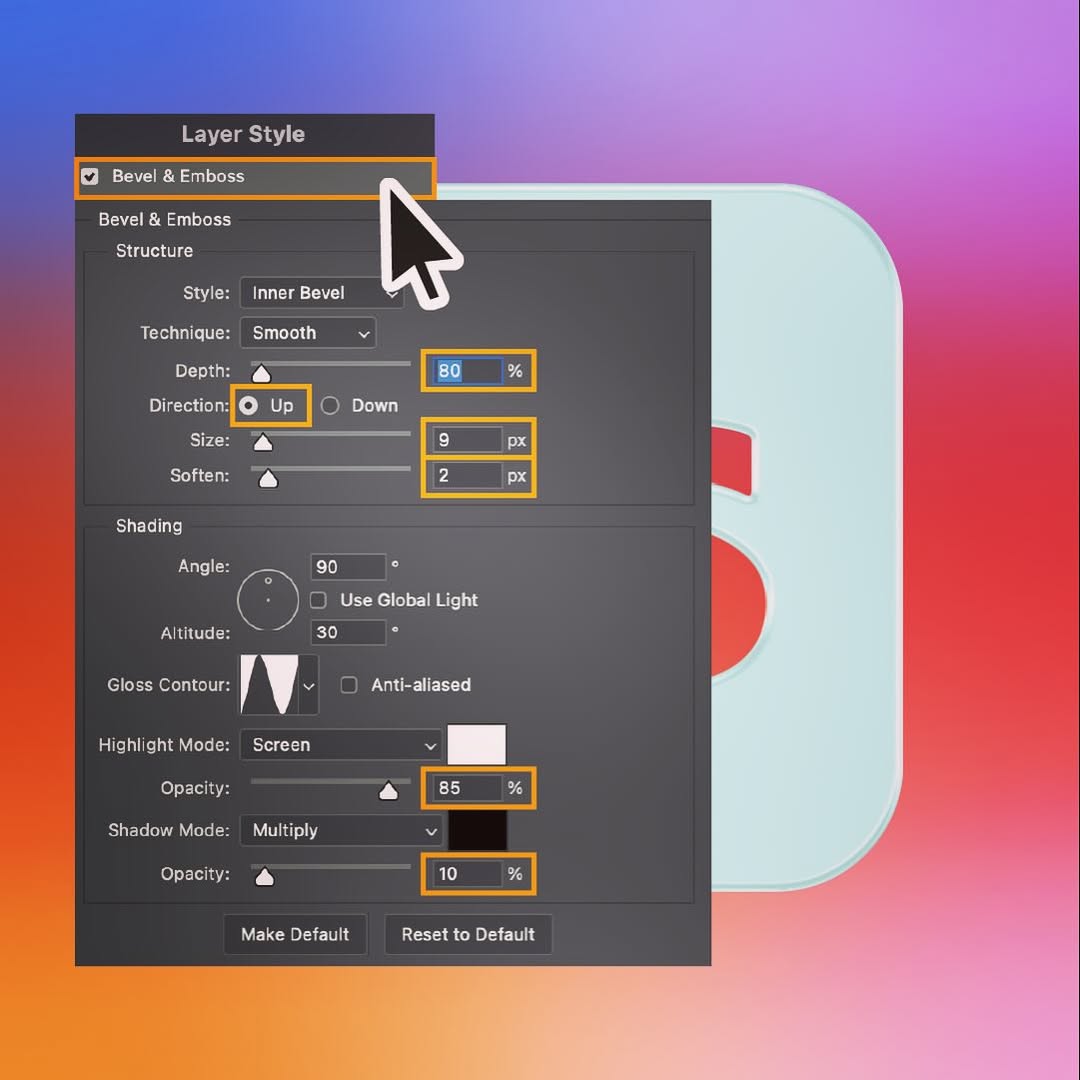Viewport: 1080px width, 1080px height.
Task: Click the Soften slider handle
Action: [x=268, y=478]
